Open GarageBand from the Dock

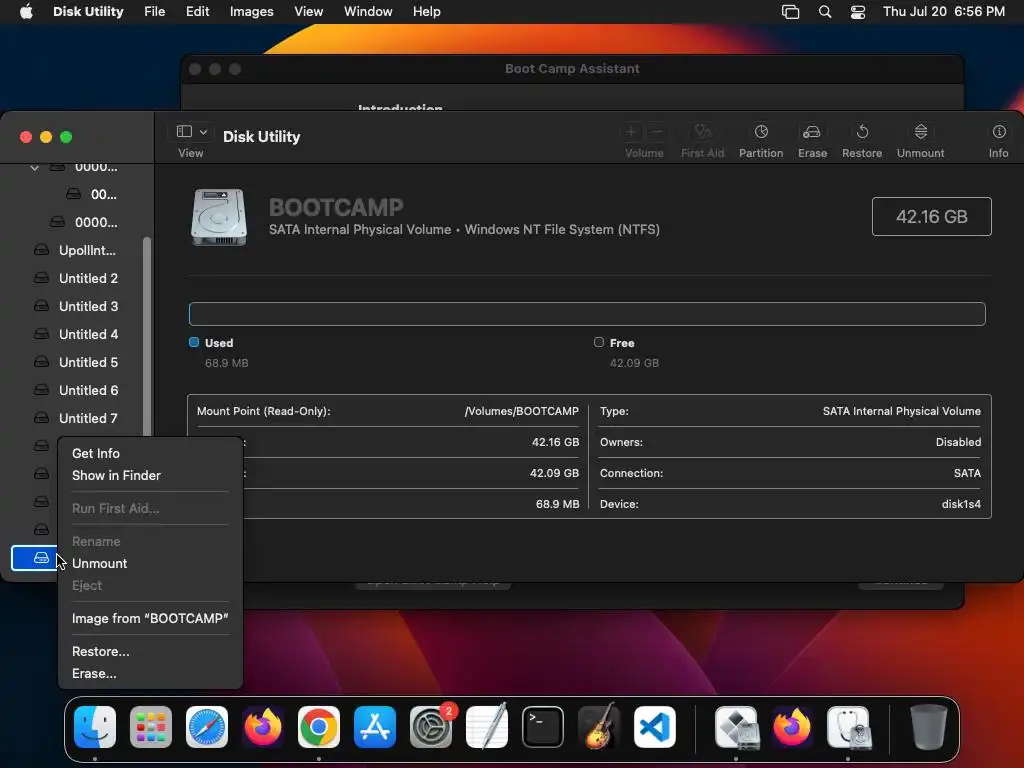(599, 726)
